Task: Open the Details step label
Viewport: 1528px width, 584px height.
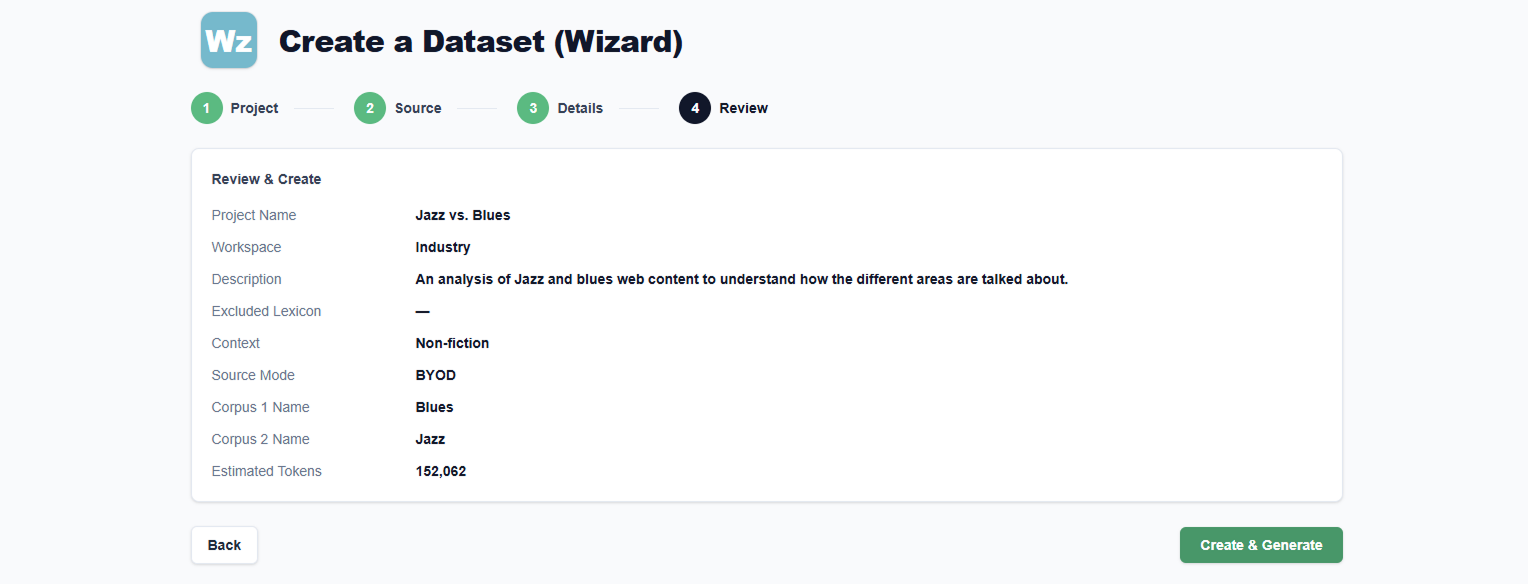Action: tap(580, 108)
